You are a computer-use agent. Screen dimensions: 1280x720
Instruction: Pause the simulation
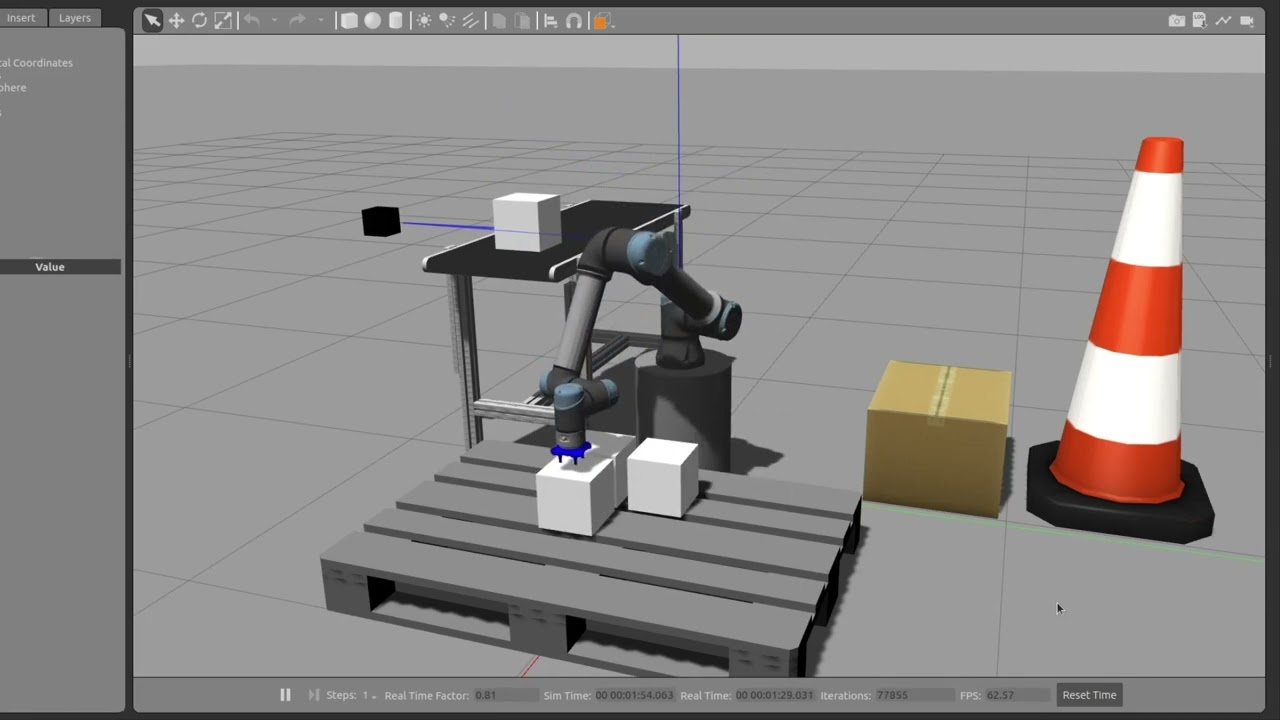tap(285, 695)
